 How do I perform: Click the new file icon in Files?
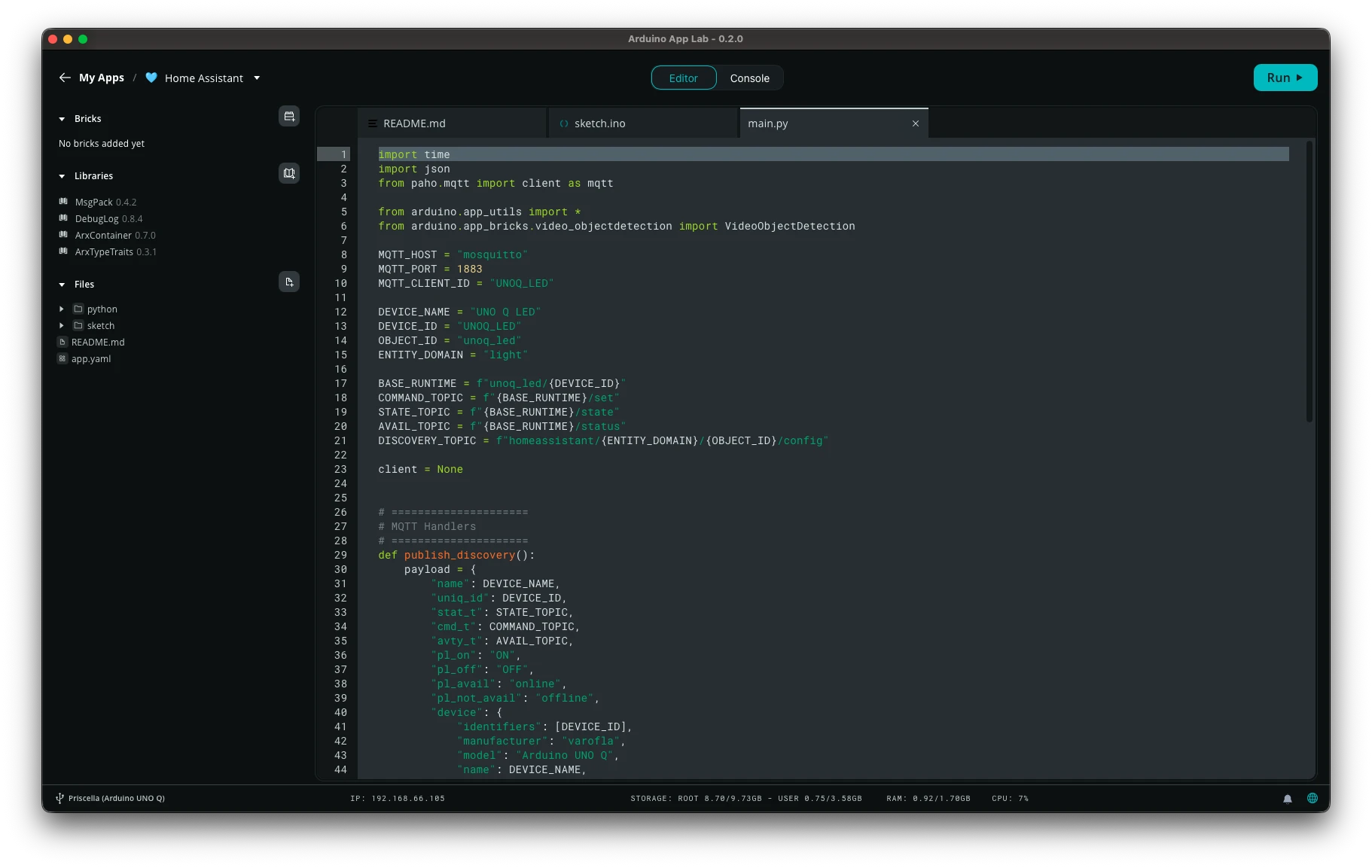coord(289,282)
